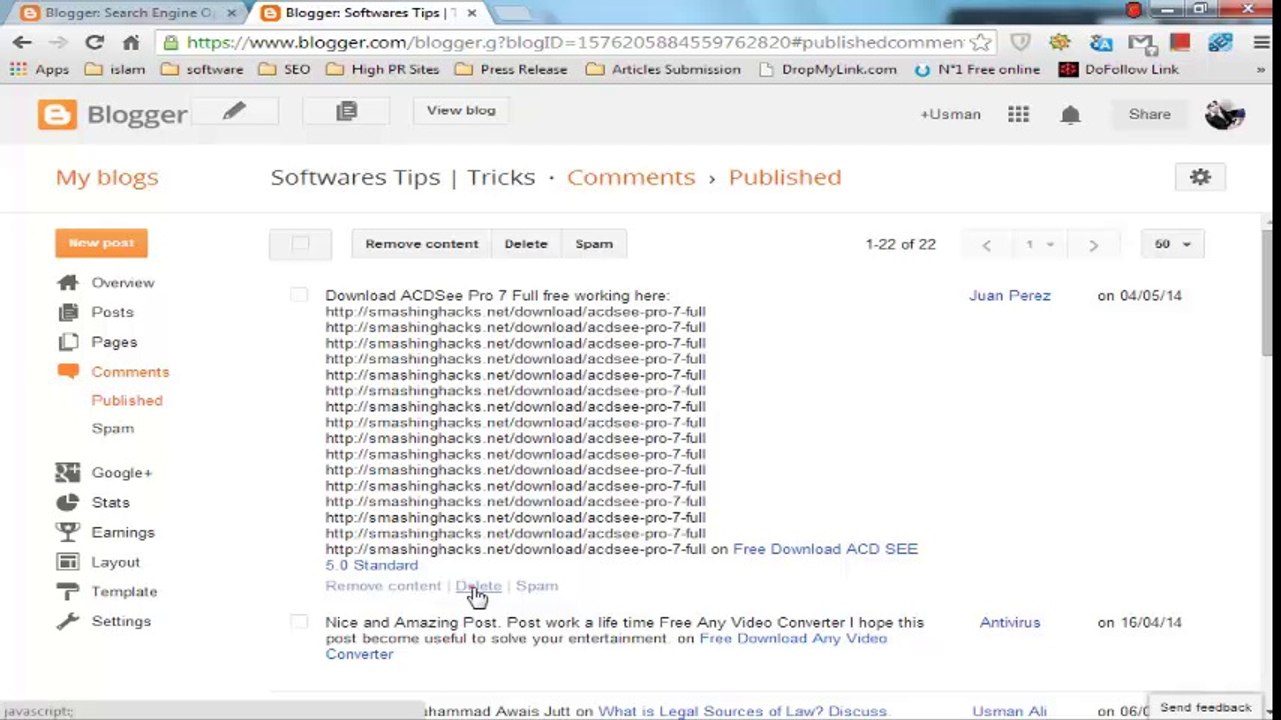This screenshot has height=720, width=1281.
Task: Click the toolbar Delete button
Action: [x=525, y=244]
